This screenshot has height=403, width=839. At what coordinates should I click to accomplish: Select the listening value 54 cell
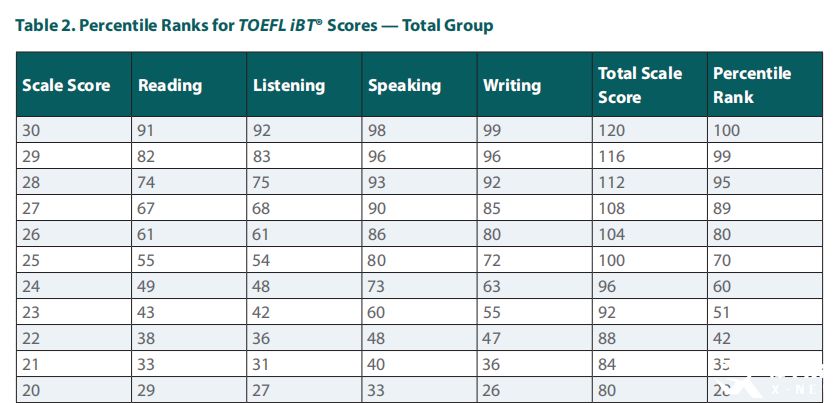[304, 260]
